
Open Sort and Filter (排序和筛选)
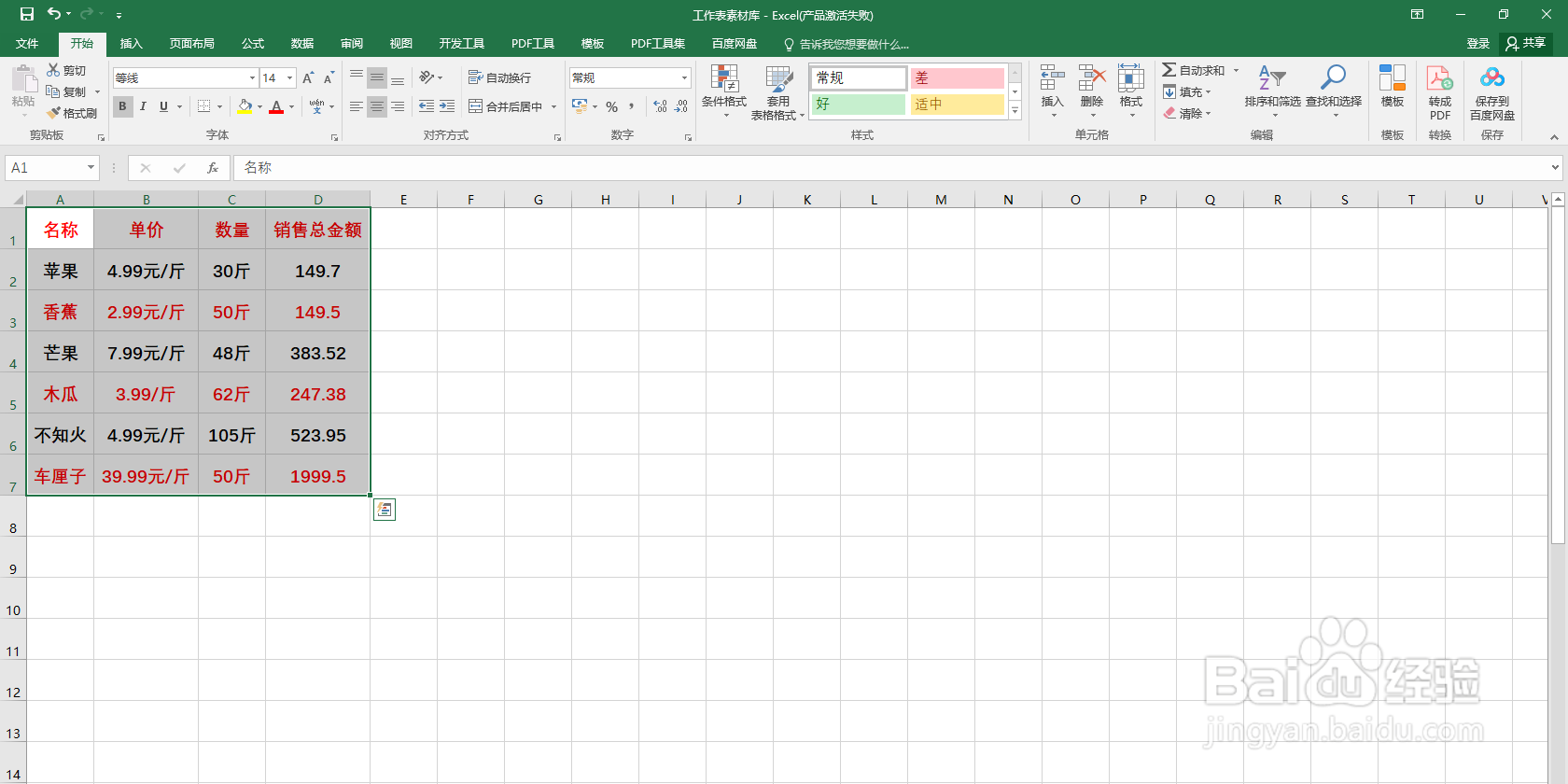coord(1272,90)
